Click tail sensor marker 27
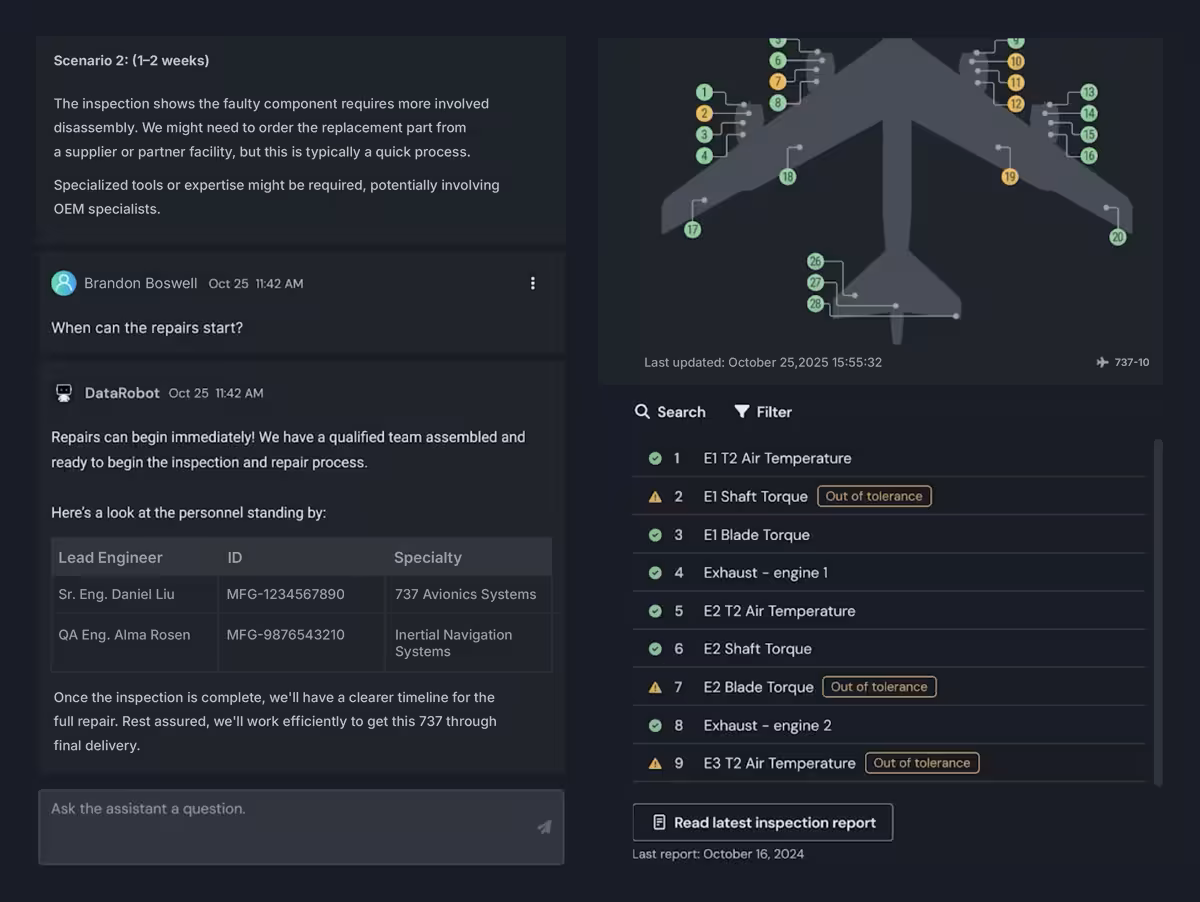Image resolution: width=1200 pixels, height=902 pixels. pyautogui.click(x=815, y=283)
